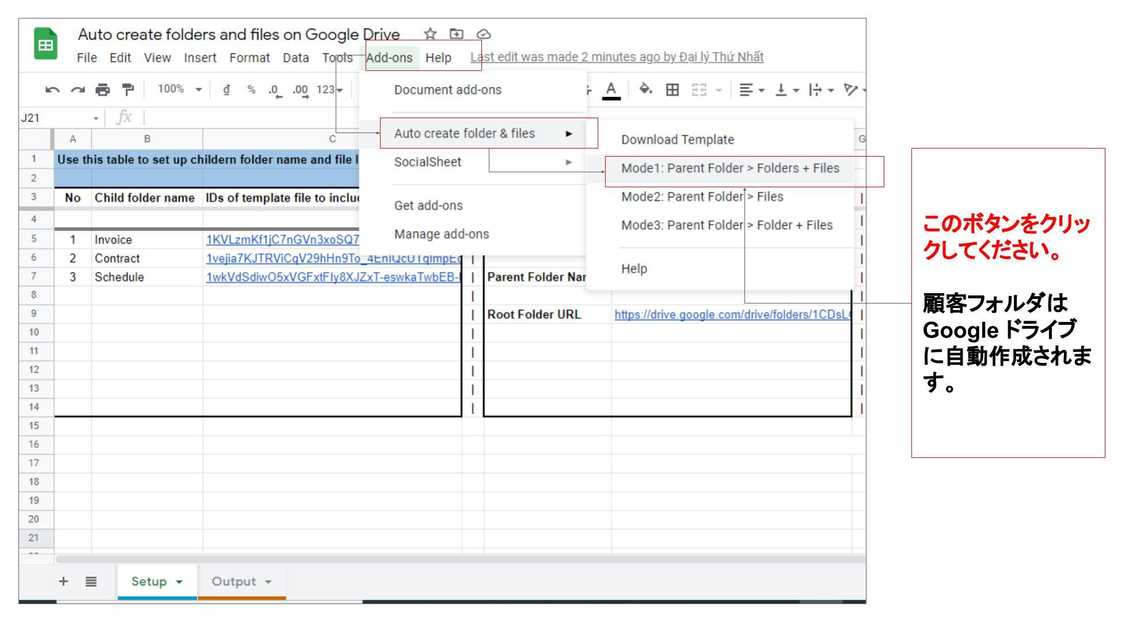The image size is (1140, 622).
Task: Expand the Output sheet tab arrow
Action: pos(268,582)
